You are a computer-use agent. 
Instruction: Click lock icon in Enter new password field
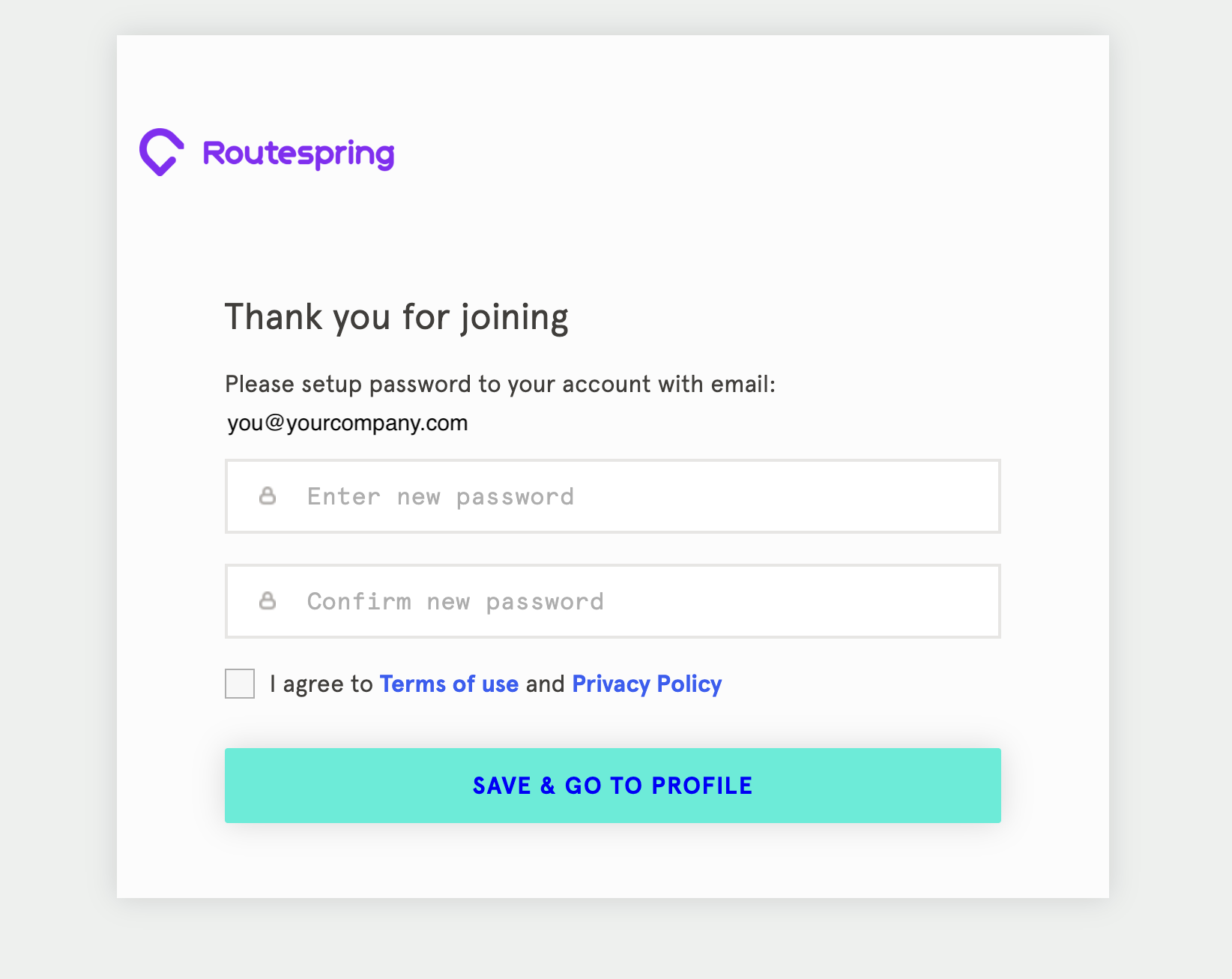(x=268, y=496)
